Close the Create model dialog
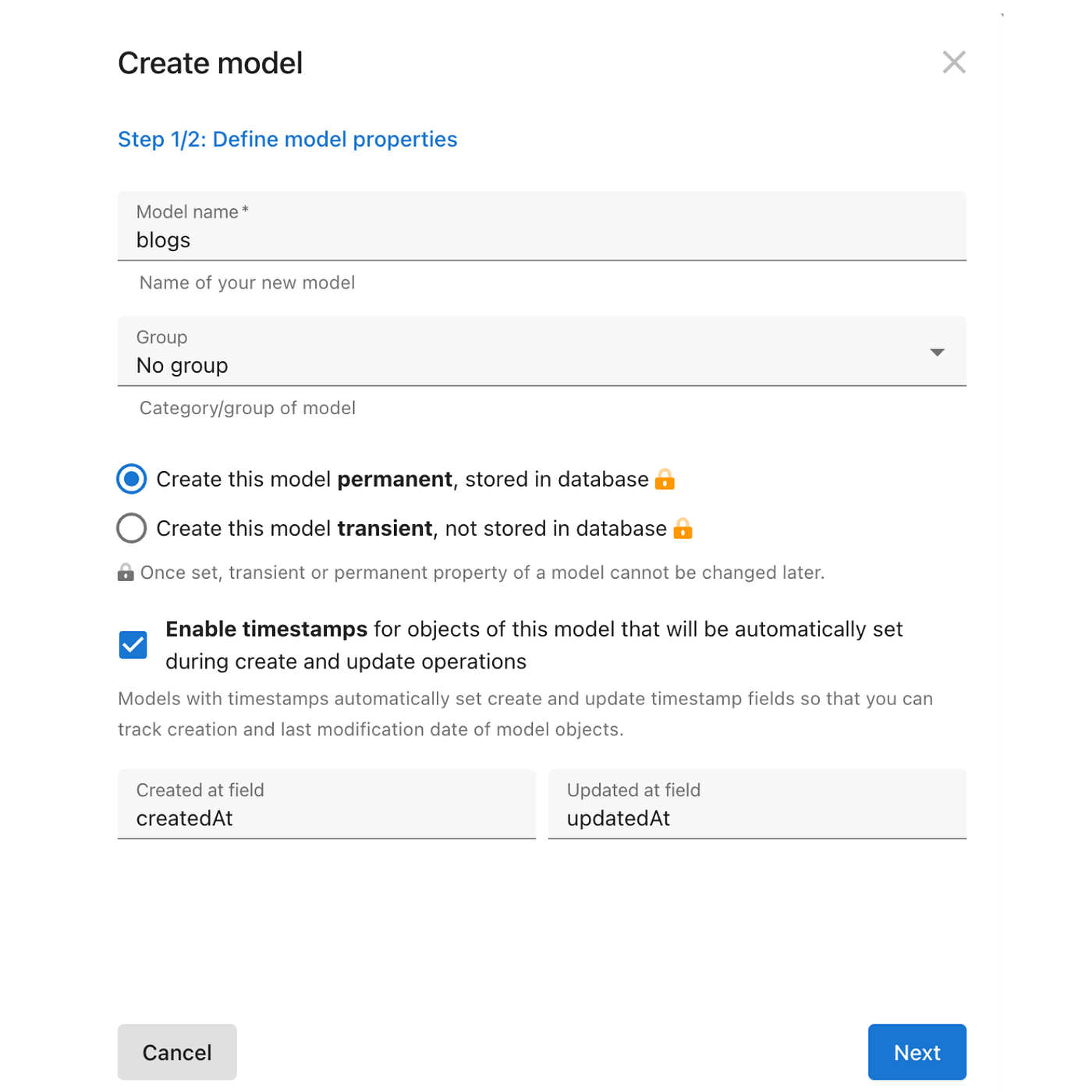The width and height of the screenshot is (1092, 1092). click(x=954, y=62)
